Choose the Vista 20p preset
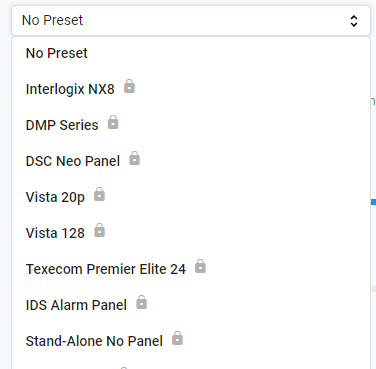 click(x=191, y=197)
